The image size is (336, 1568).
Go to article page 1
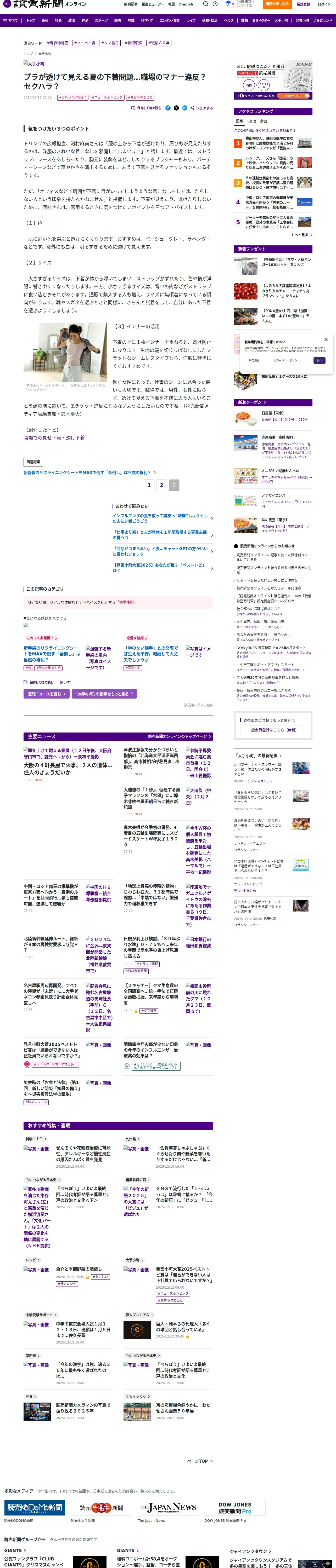click(149, 485)
